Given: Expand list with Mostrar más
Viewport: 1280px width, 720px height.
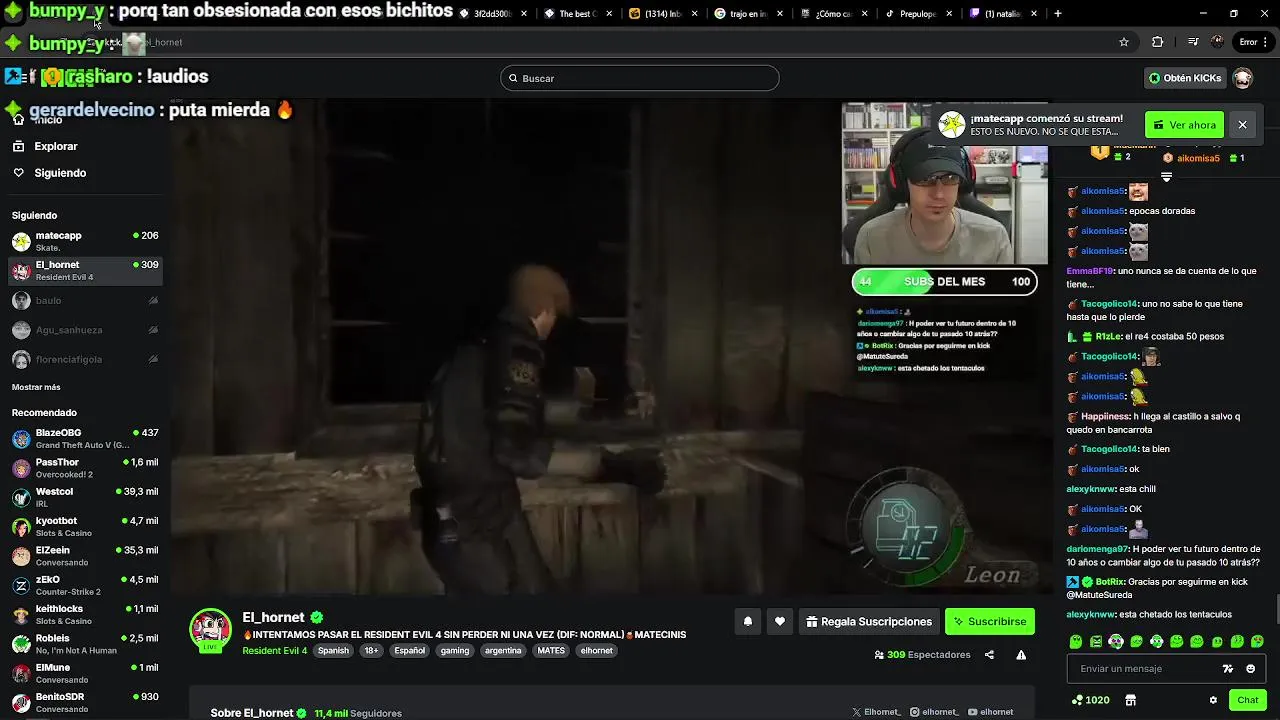Looking at the screenshot, I should (x=36, y=387).
